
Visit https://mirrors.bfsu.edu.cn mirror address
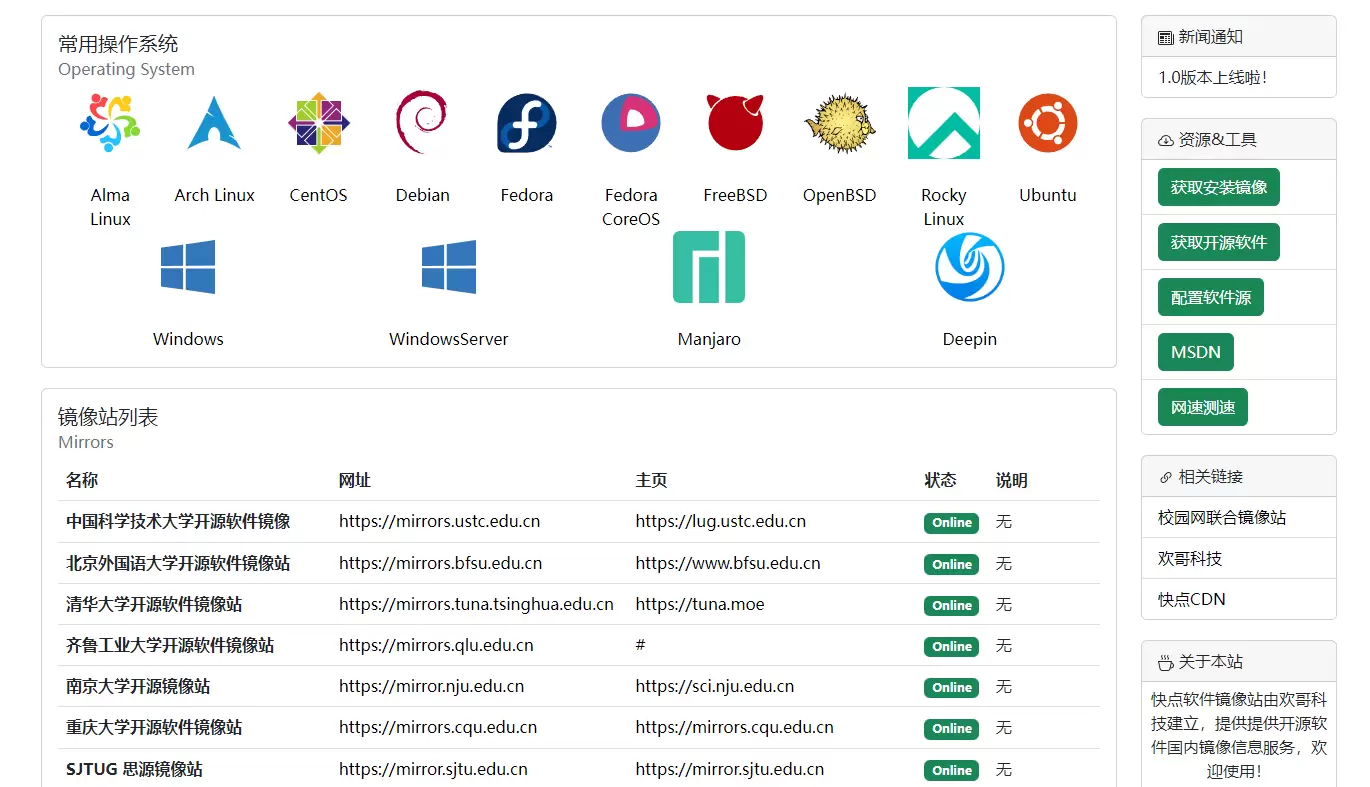440,563
